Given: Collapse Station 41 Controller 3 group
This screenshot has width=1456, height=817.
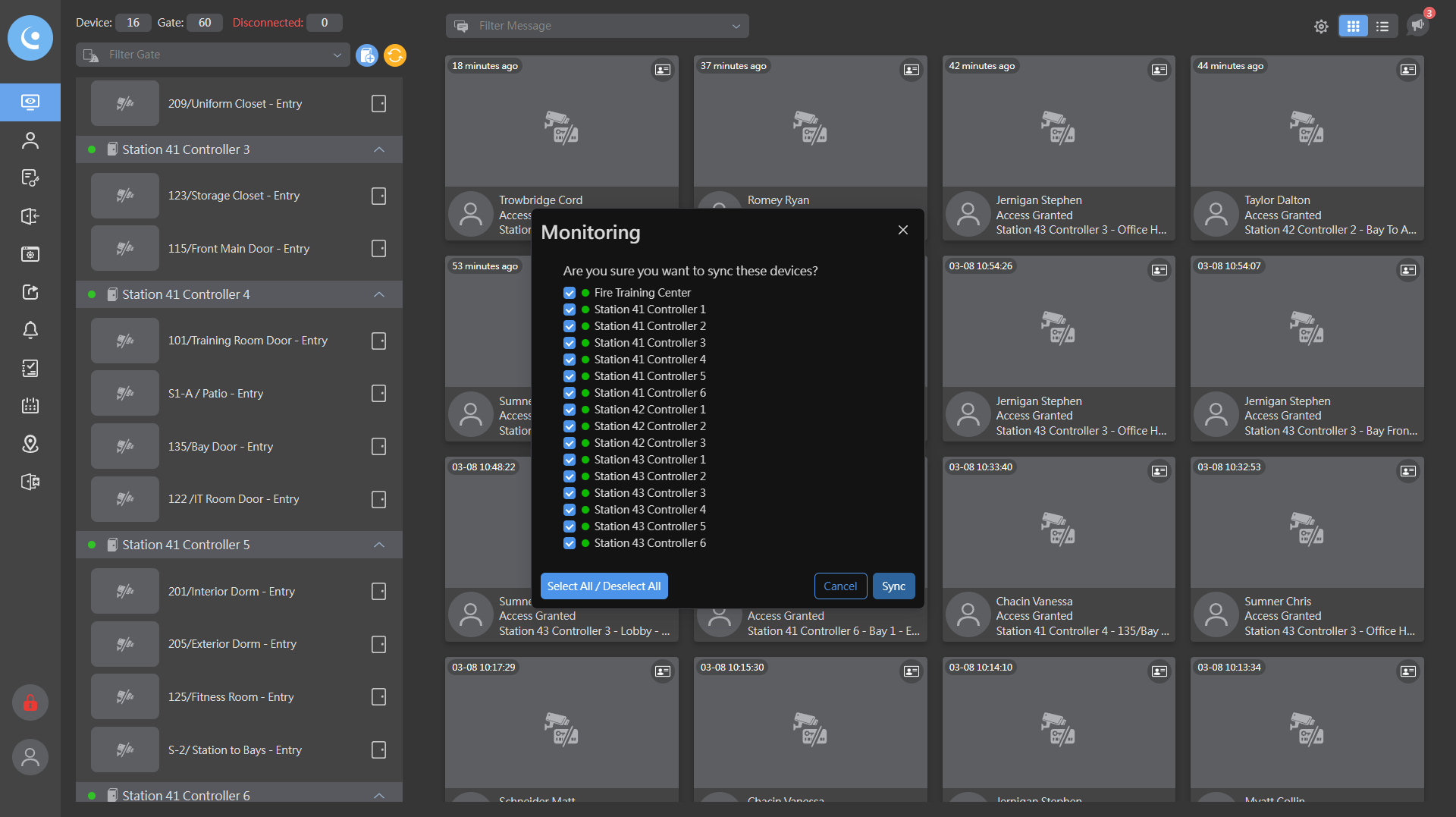Looking at the screenshot, I should [x=379, y=149].
